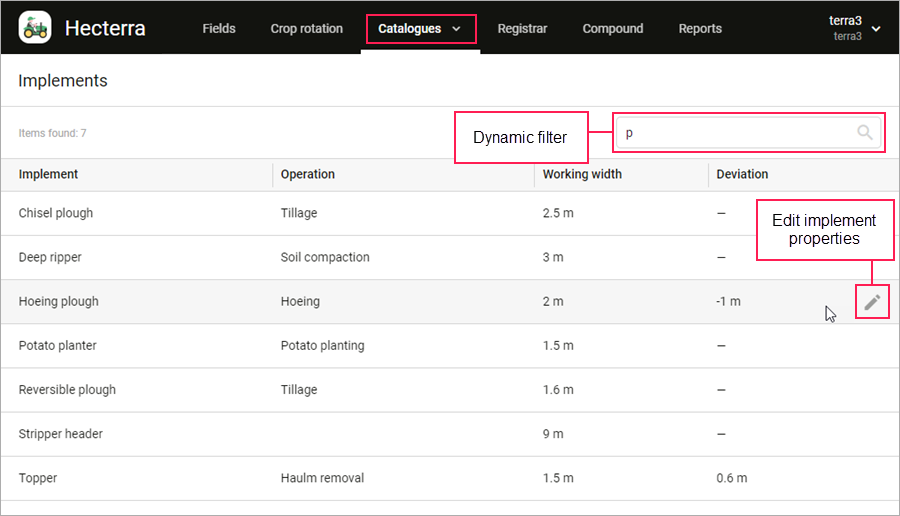Image resolution: width=900 pixels, height=516 pixels.
Task: Click the Working width column header
Action: click(x=582, y=174)
